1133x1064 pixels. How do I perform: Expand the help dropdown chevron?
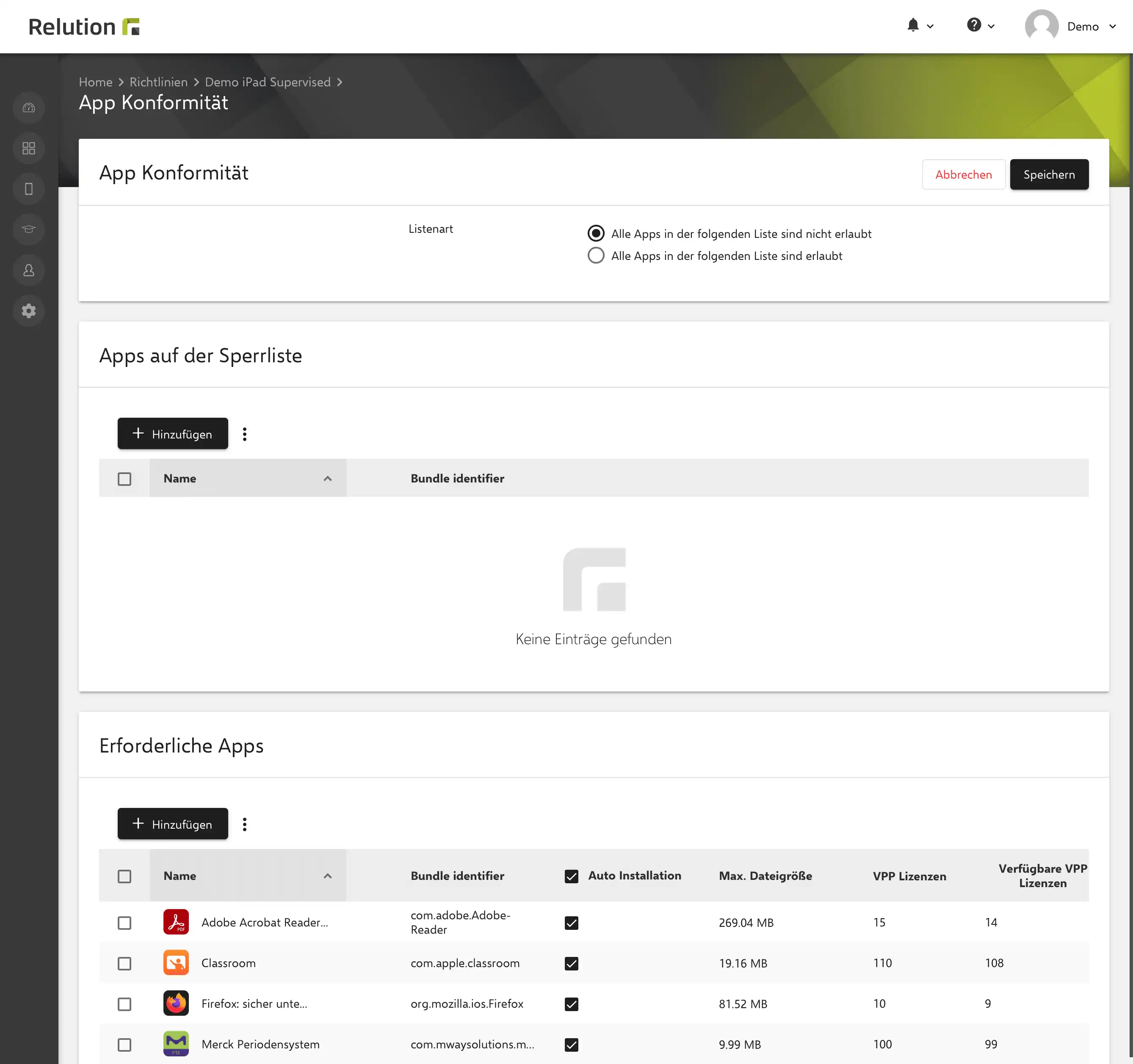991,26
